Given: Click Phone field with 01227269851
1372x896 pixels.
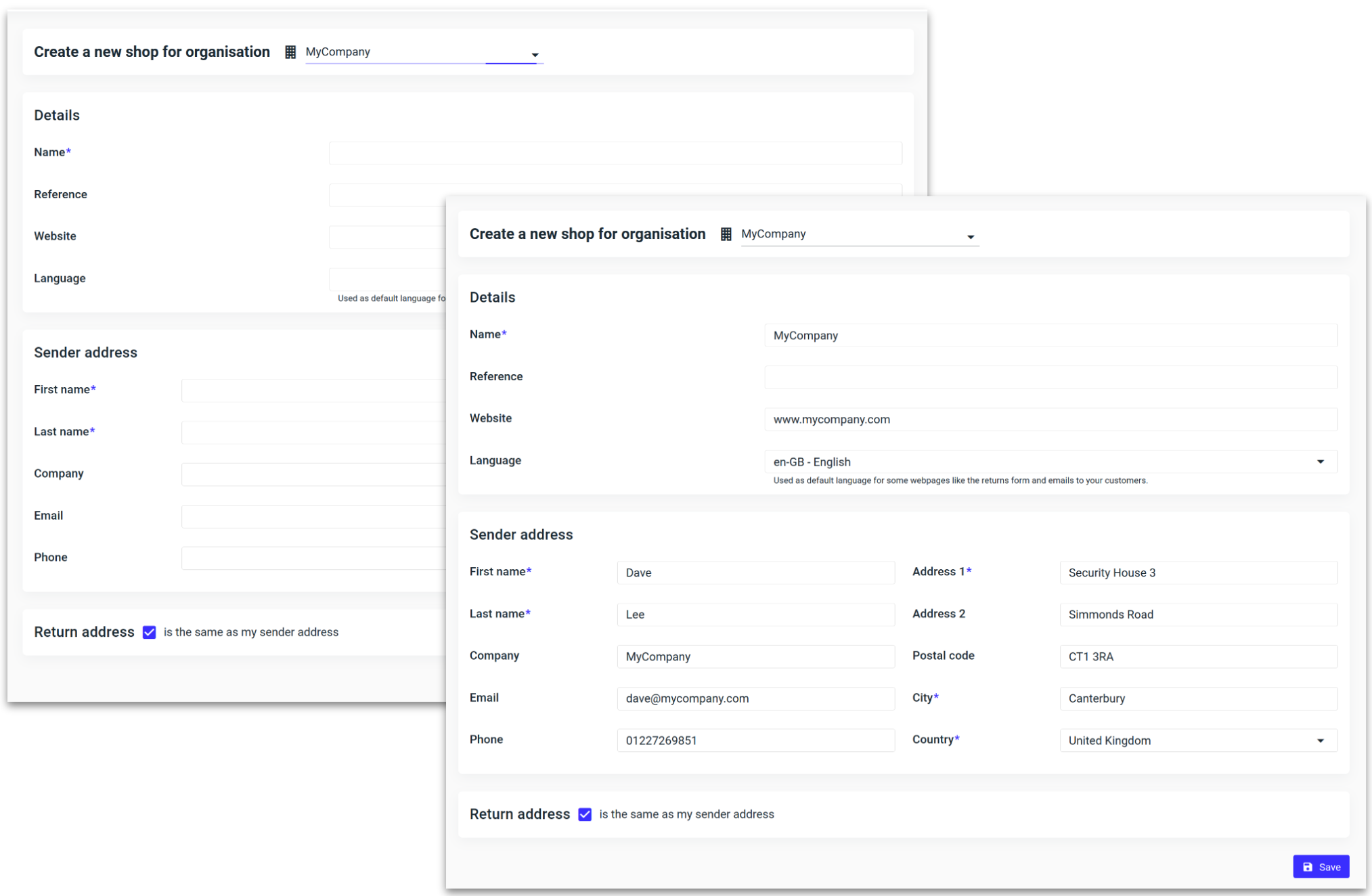Looking at the screenshot, I should tap(755, 740).
